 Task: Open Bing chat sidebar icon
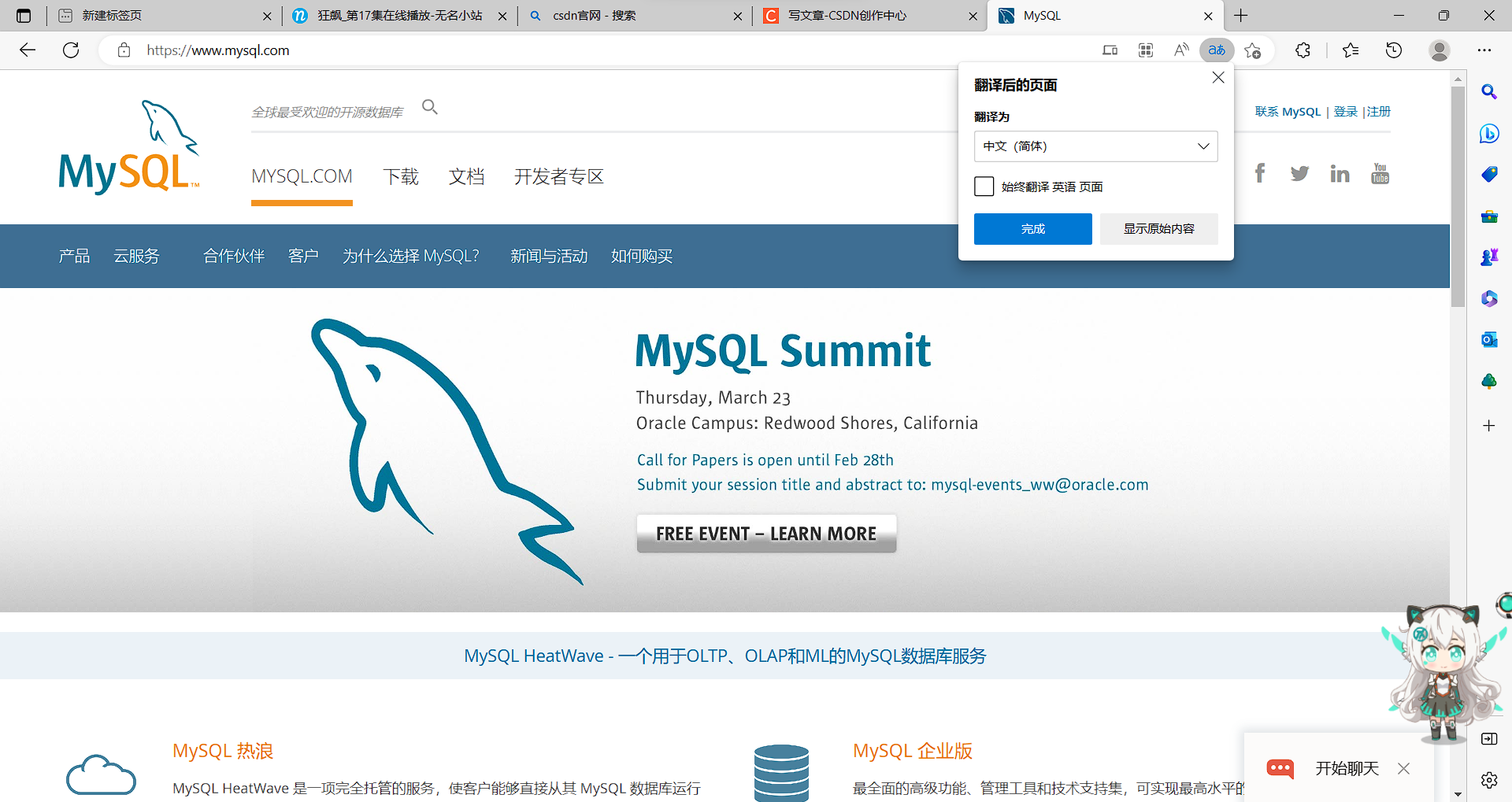[1489, 133]
